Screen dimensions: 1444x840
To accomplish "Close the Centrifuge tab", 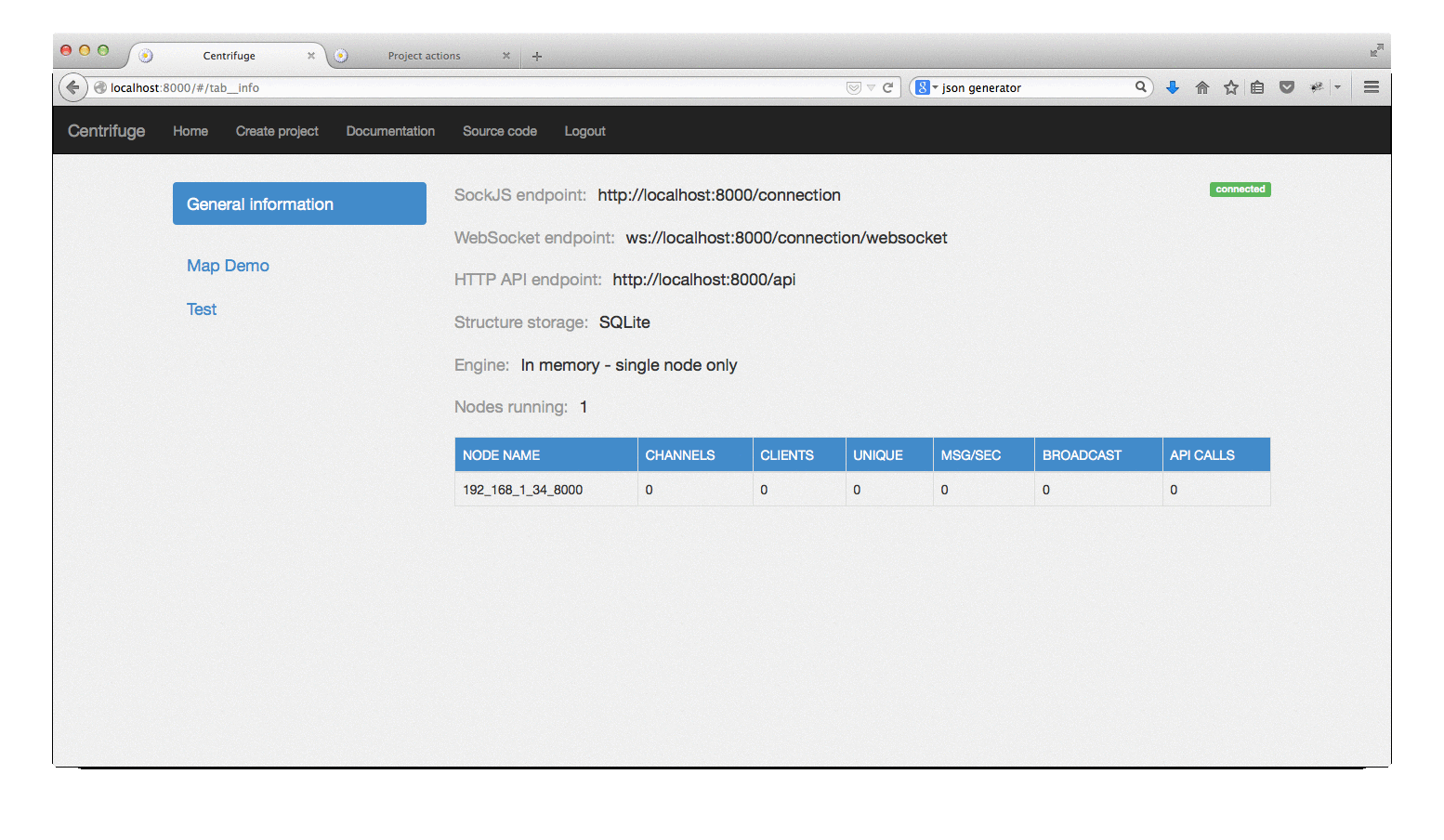I will click(311, 56).
